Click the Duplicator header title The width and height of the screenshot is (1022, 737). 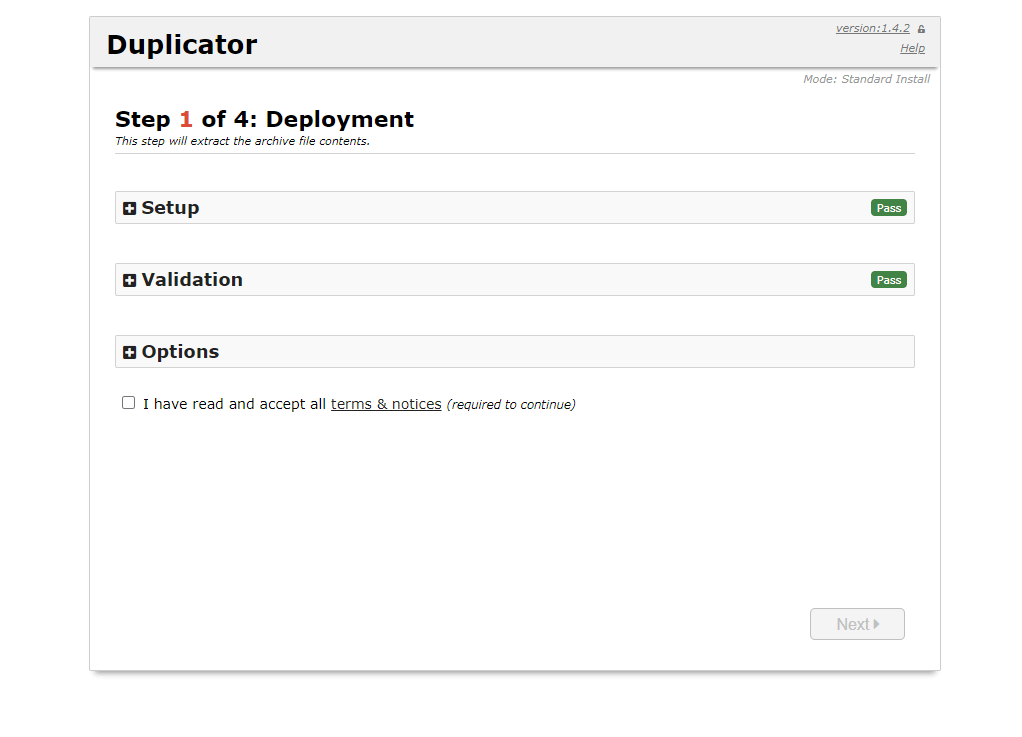pos(182,45)
